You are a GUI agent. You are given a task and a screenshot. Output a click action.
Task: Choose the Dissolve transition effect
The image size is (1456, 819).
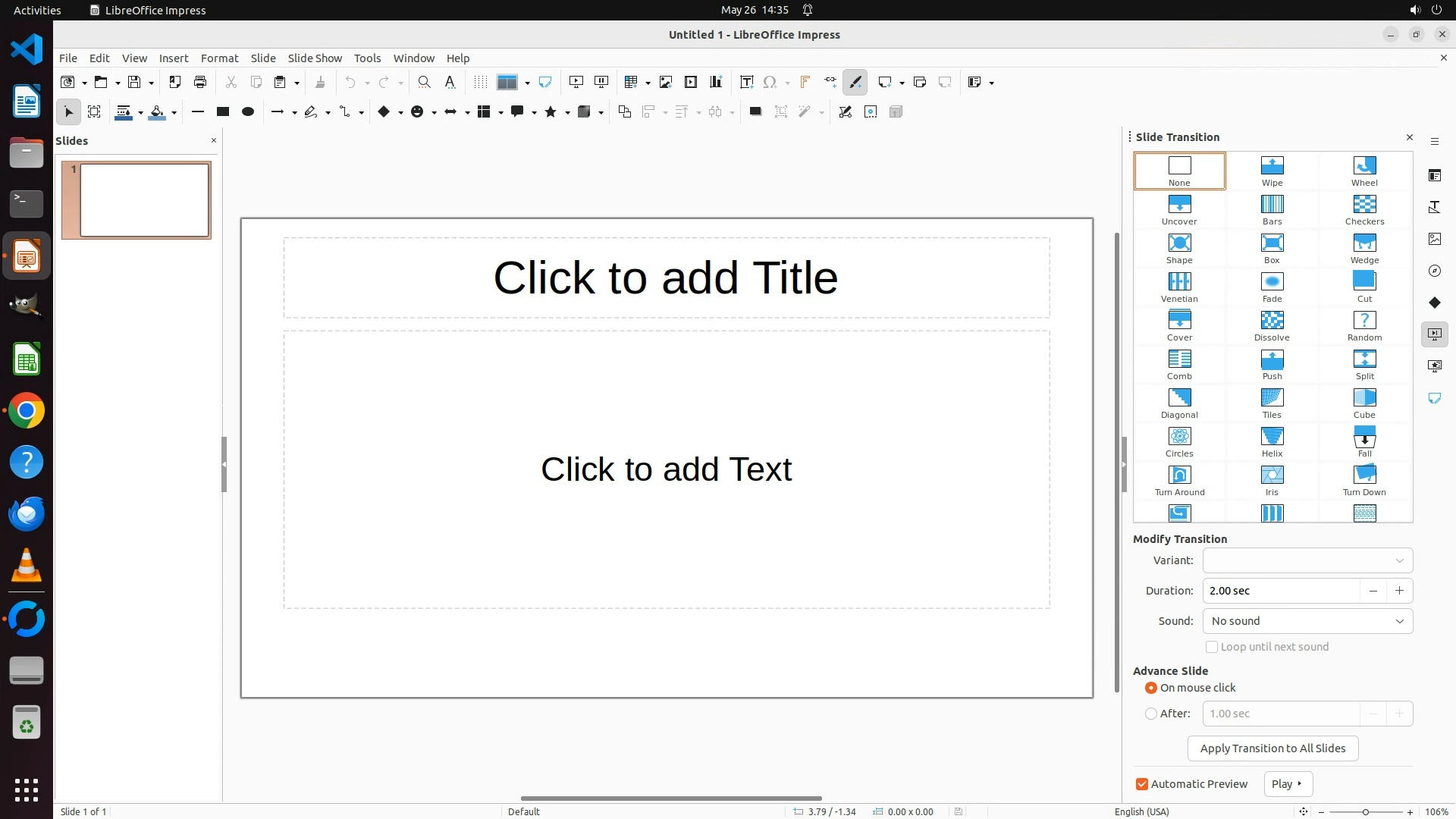click(x=1272, y=325)
